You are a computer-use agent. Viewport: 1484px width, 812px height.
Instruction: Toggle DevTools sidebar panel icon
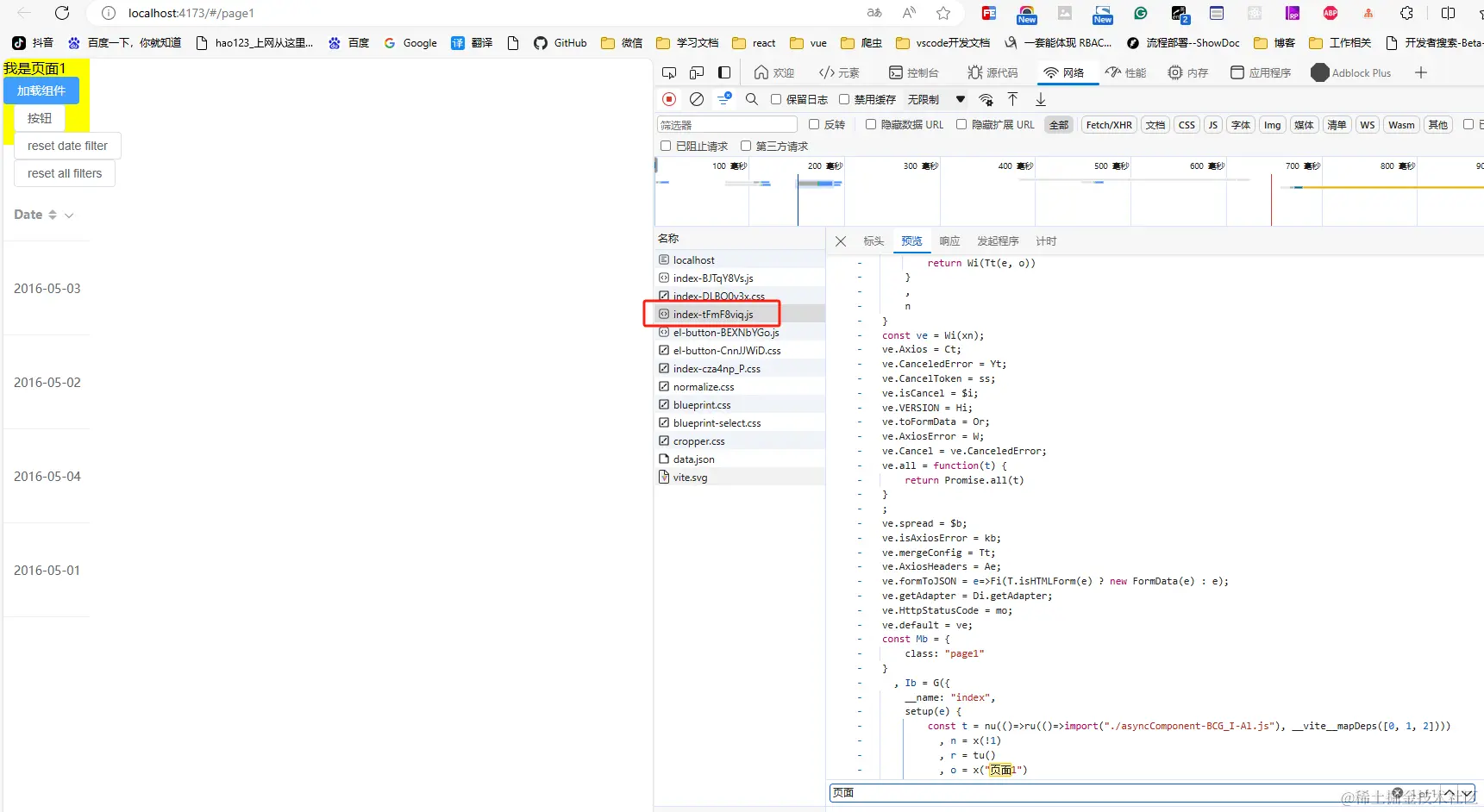pyautogui.click(x=724, y=73)
